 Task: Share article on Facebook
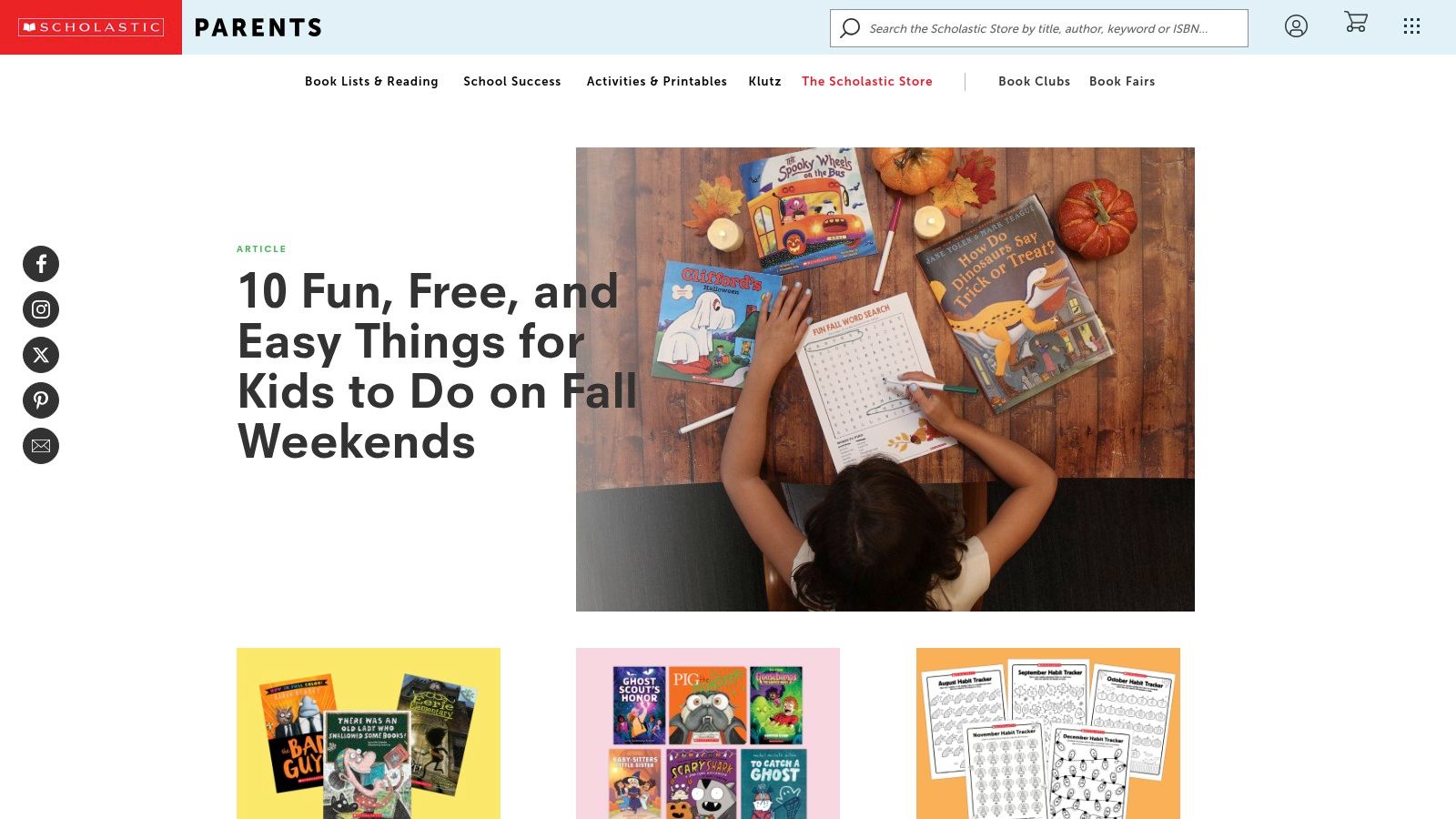click(41, 264)
